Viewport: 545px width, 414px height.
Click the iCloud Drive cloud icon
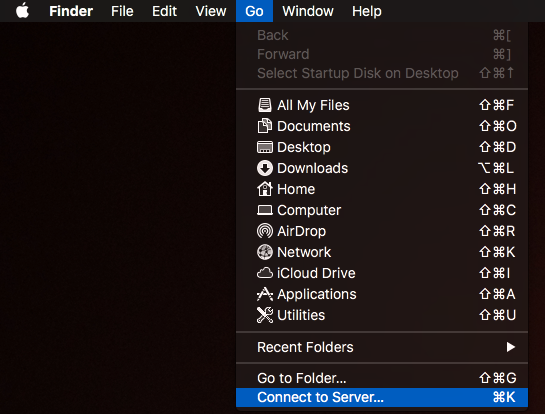[265, 273]
